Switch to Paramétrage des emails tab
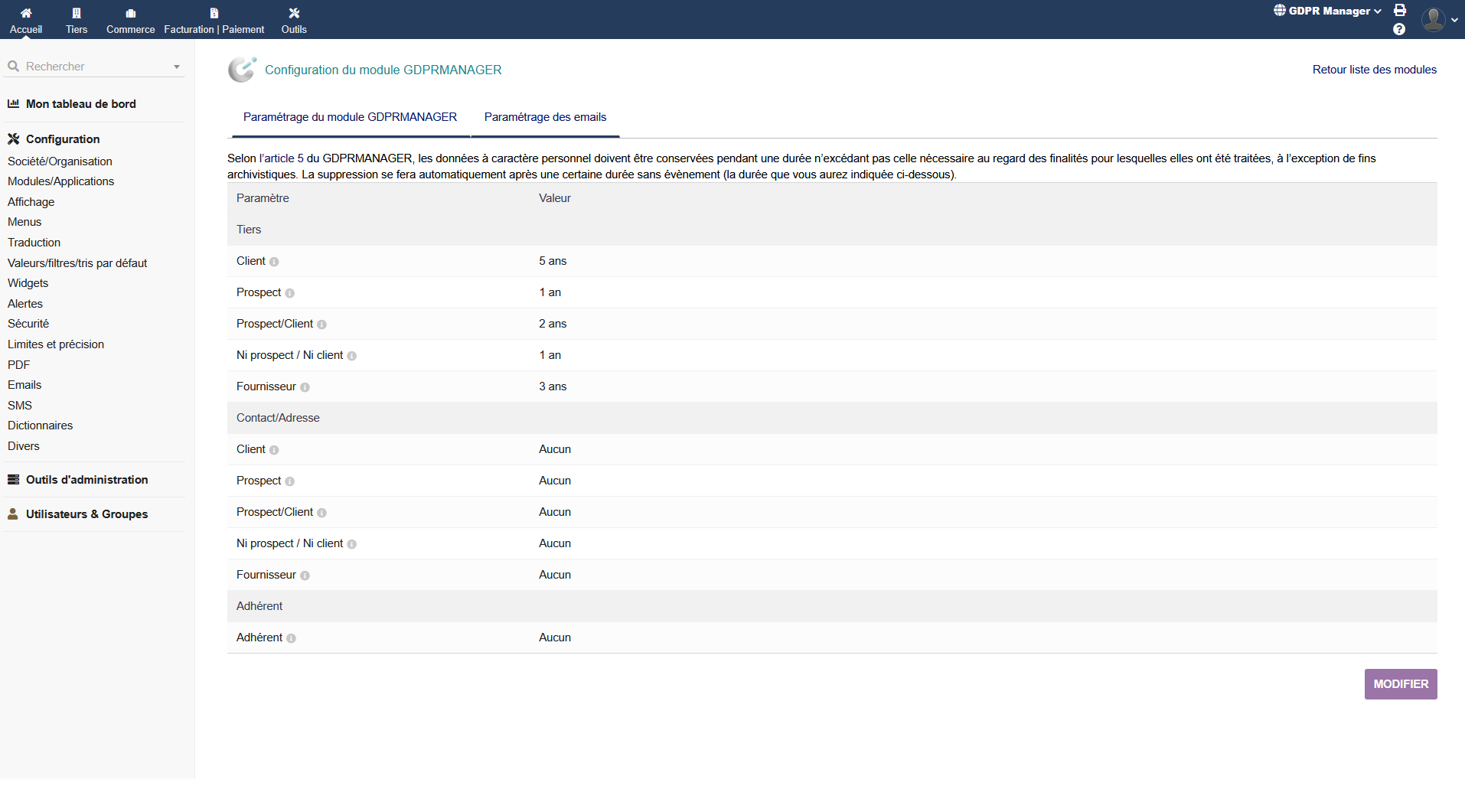 [545, 117]
